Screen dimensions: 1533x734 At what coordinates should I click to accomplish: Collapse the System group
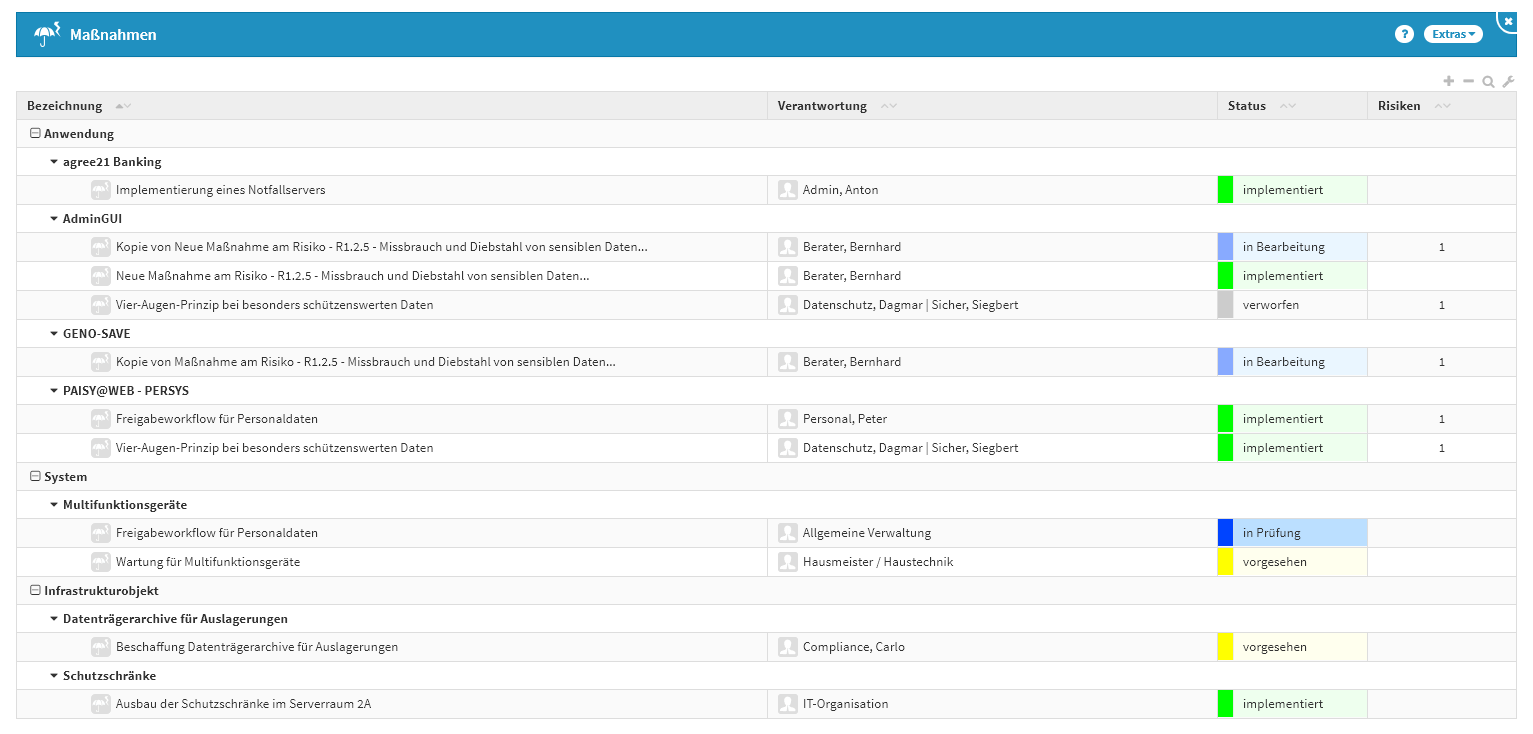tap(35, 477)
